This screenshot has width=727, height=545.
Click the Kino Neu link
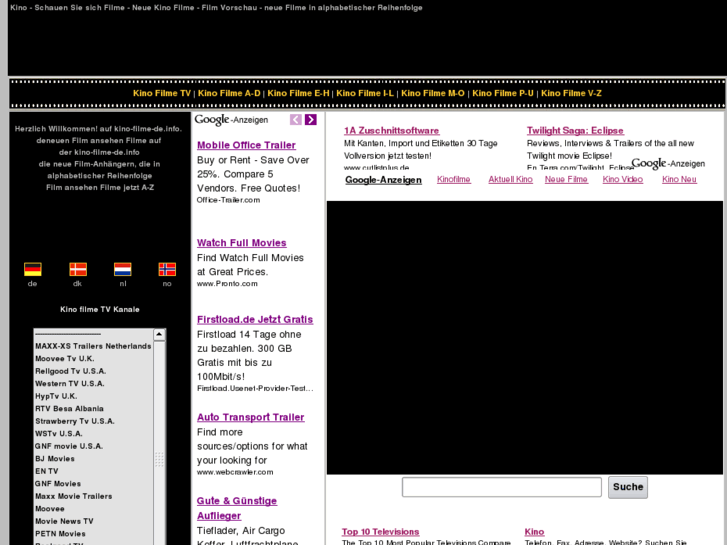tap(679, 180)
